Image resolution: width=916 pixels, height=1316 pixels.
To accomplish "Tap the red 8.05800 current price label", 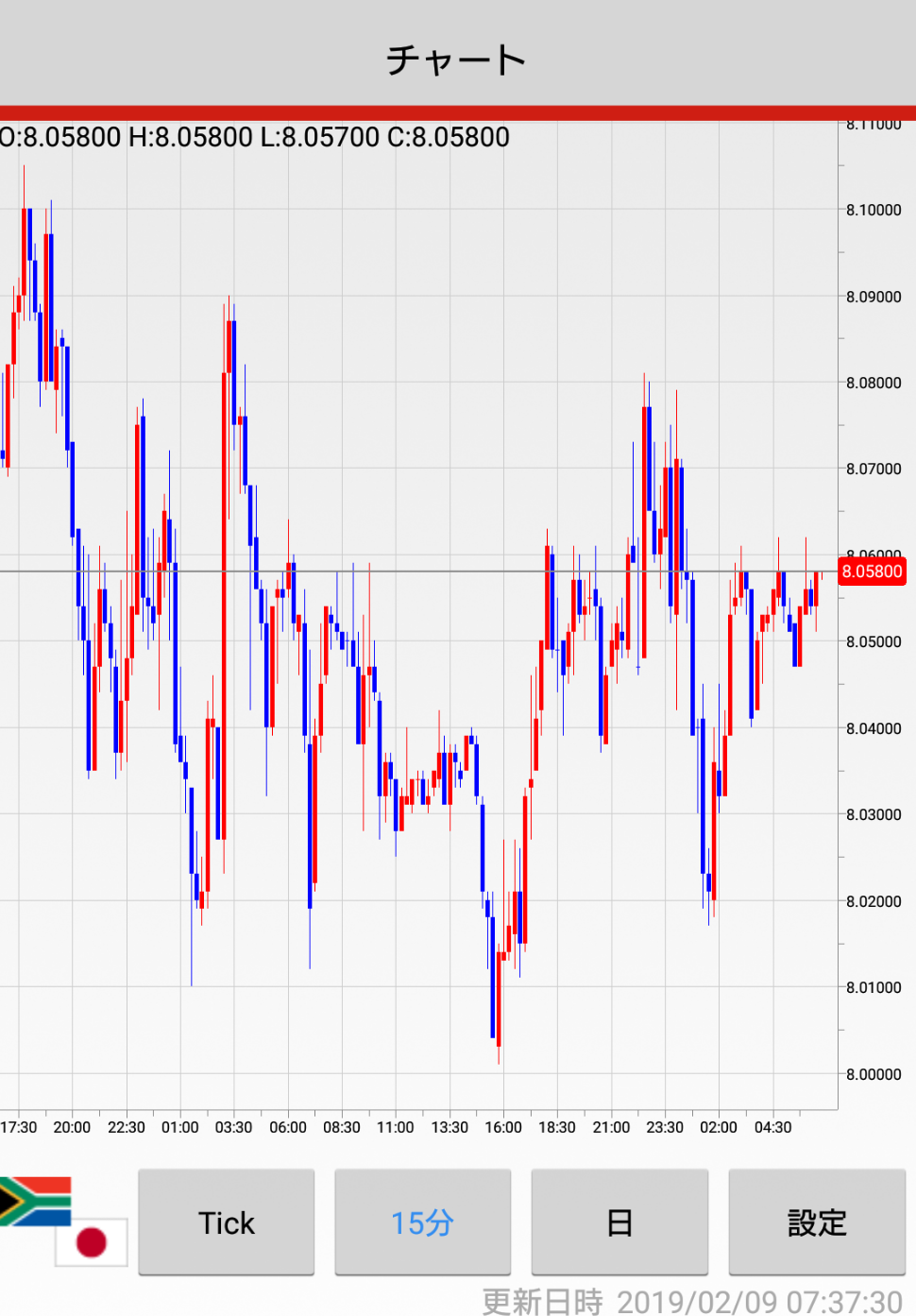I will coord(872,572).
